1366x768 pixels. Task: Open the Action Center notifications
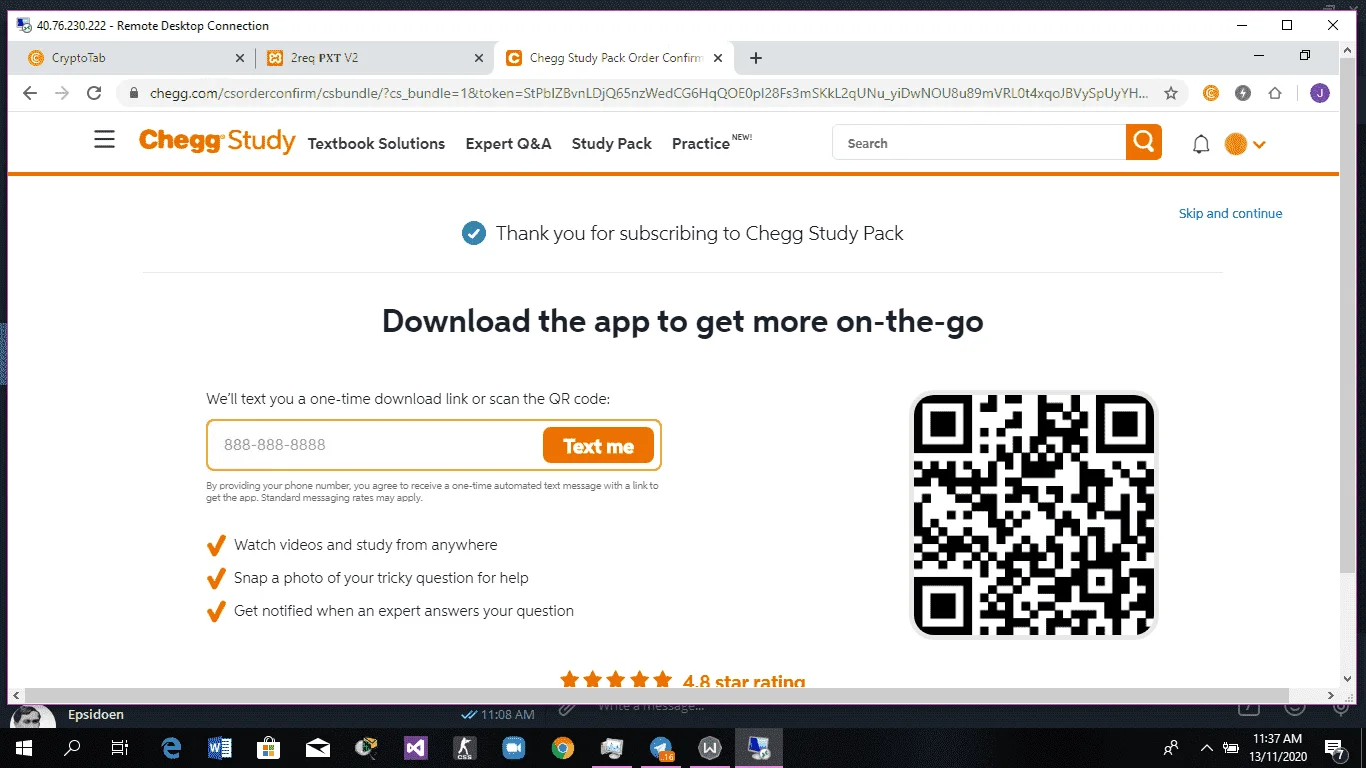pyautogui.click(x=1335, y=747)
